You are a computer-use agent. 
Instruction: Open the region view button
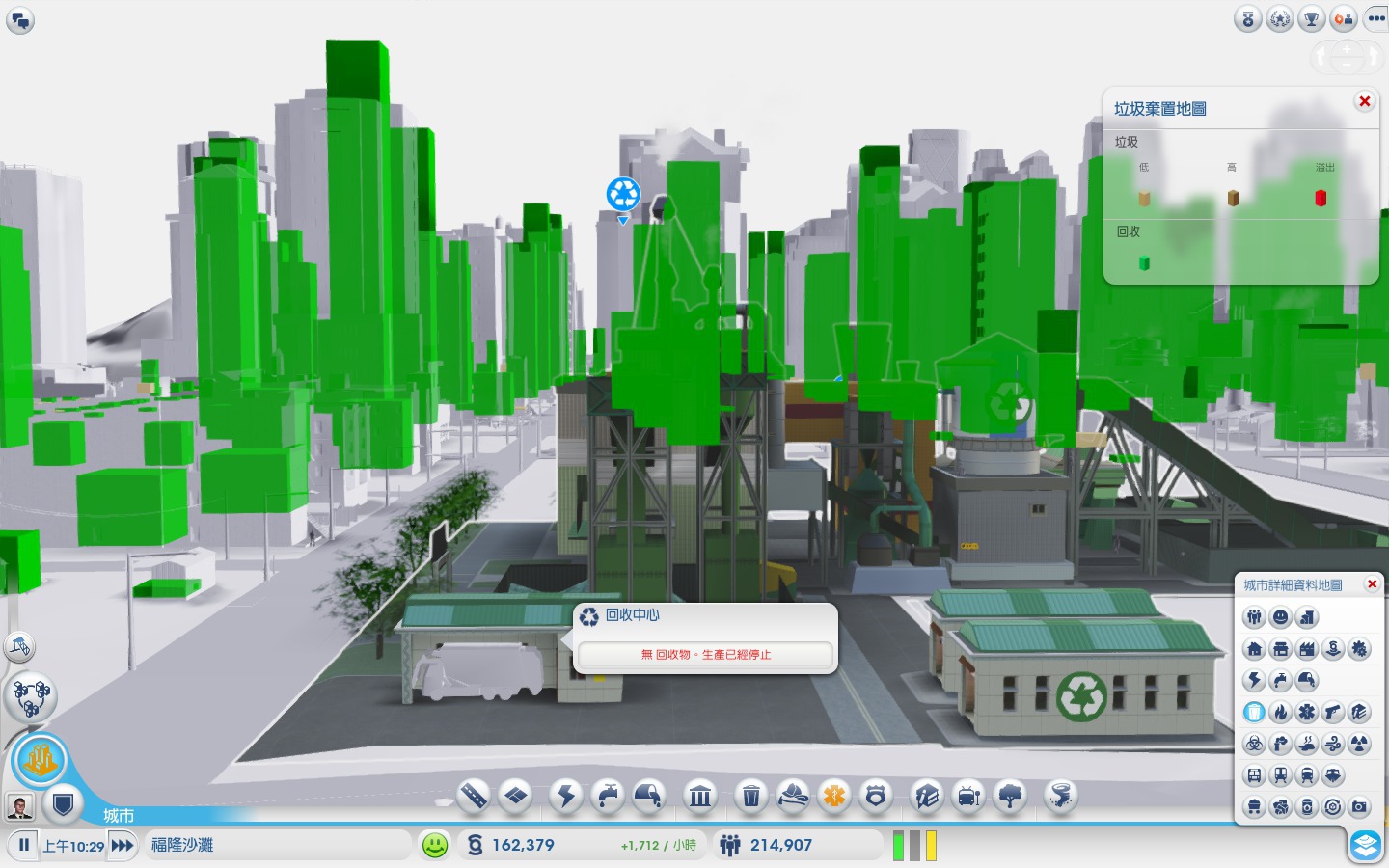pyautogui.click(x=31, y=696)
